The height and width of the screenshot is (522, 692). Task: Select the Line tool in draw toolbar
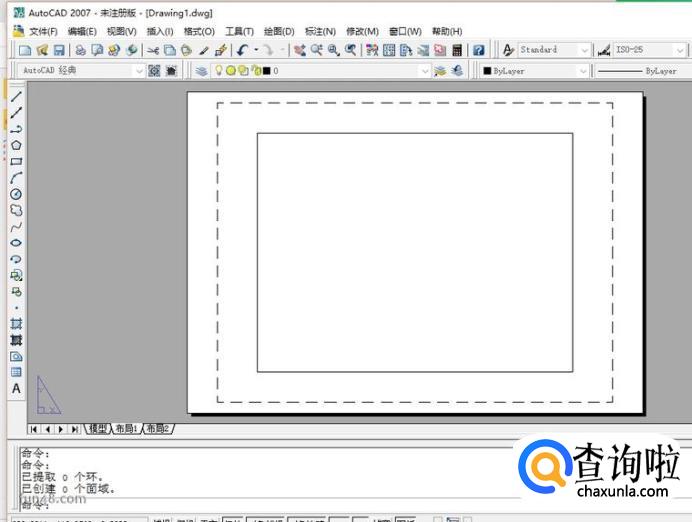tap(16, 96)
